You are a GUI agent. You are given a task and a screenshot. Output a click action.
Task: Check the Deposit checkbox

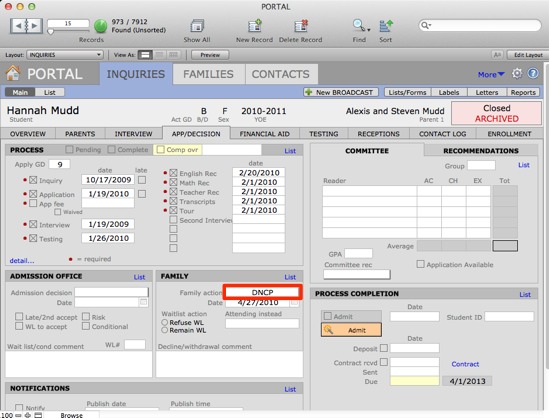tap(384, 348)
